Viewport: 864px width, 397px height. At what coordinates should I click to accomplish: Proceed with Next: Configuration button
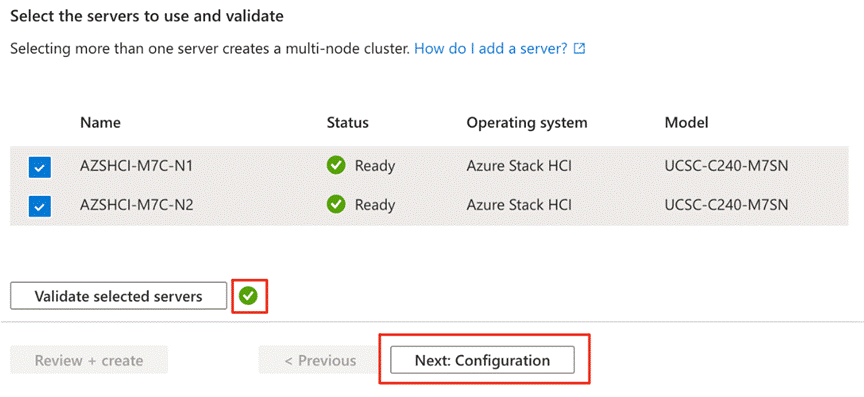tap(482, 360)
